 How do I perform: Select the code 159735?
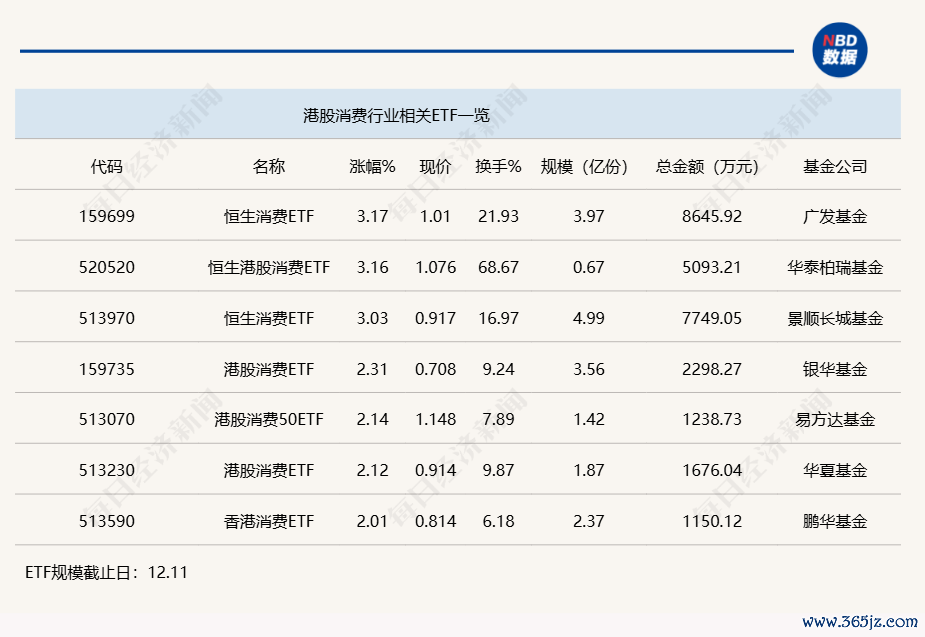pos(107,369)
